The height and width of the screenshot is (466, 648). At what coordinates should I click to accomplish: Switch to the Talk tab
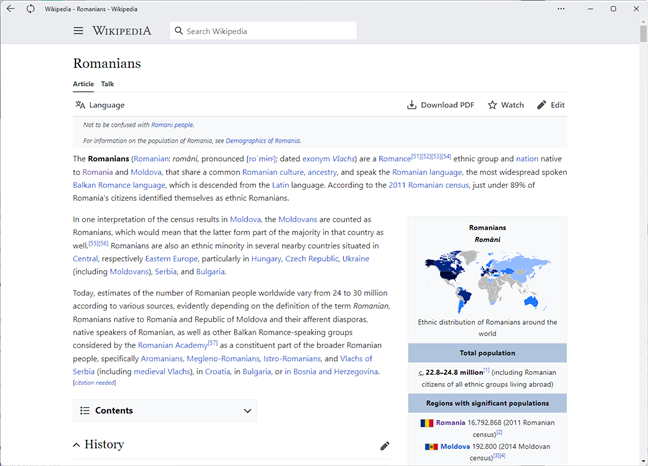coord(107,84)
